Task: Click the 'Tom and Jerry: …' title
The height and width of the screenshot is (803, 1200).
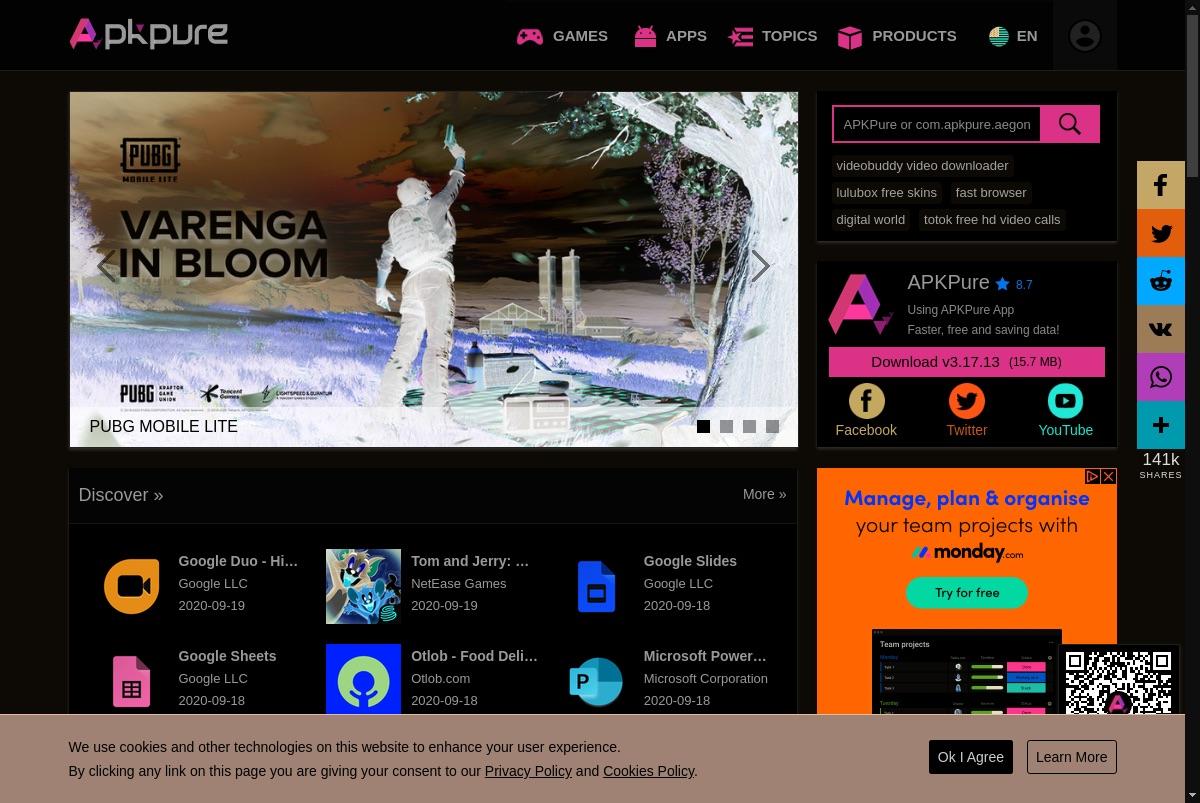Action: (x=470, y=561)
